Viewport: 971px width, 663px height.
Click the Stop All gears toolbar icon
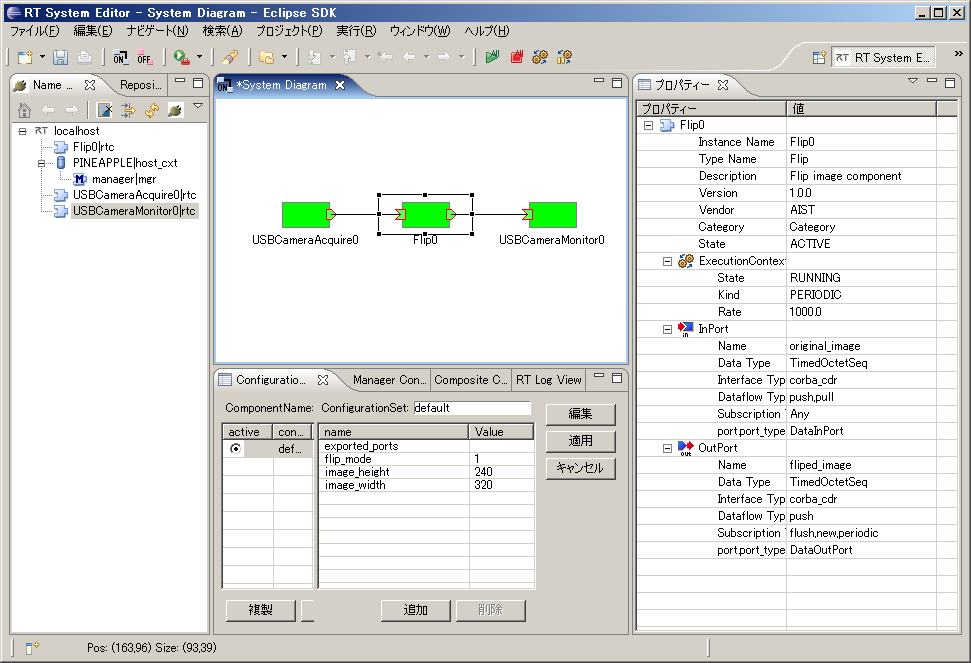(564, 58)
